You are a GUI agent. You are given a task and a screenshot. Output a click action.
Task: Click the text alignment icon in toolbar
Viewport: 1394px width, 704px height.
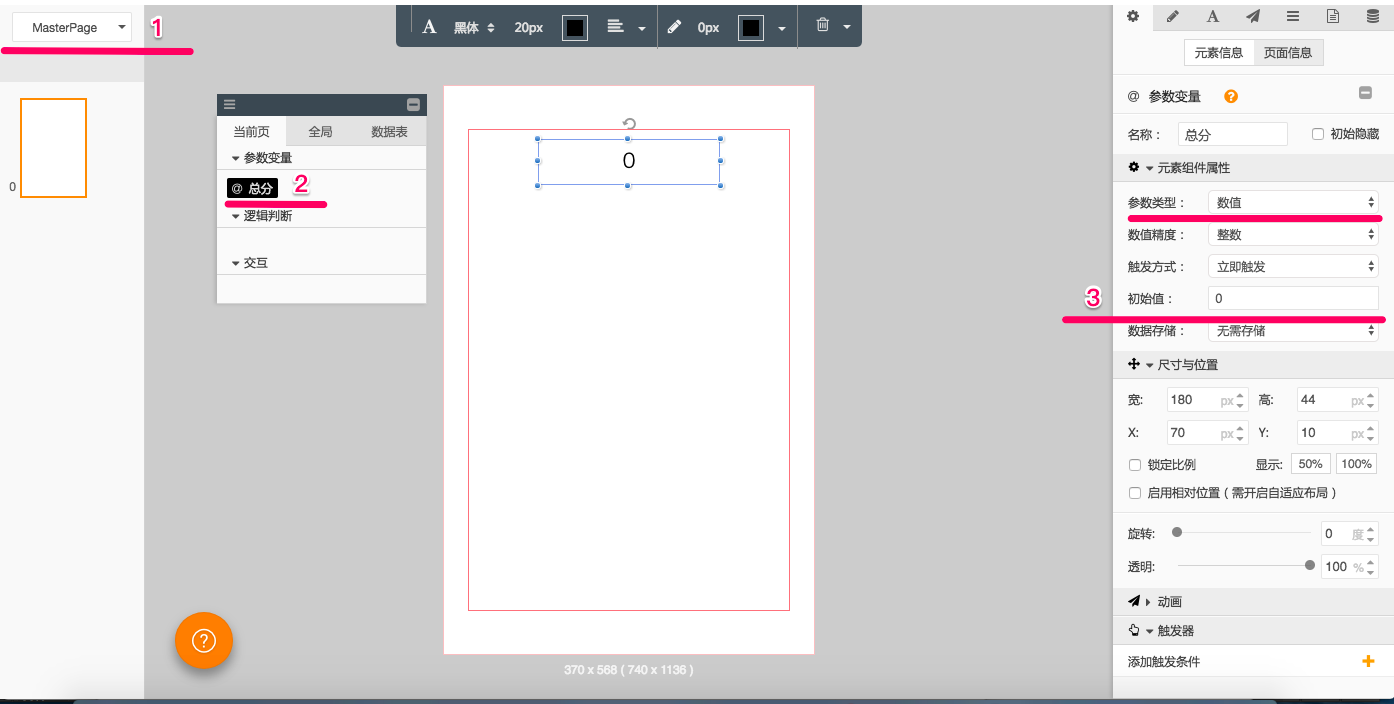point(616,27)
